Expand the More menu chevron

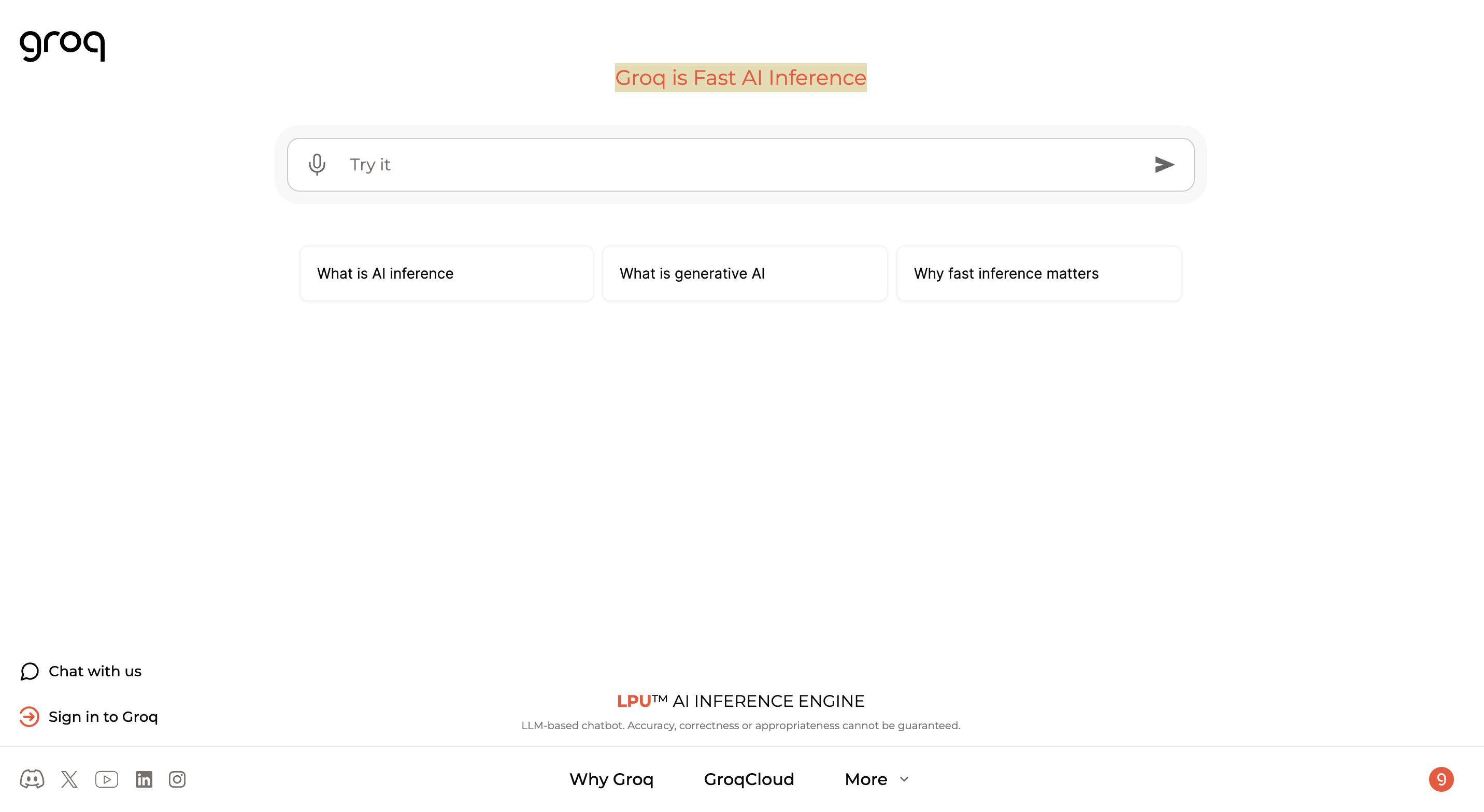pos(904,779)
